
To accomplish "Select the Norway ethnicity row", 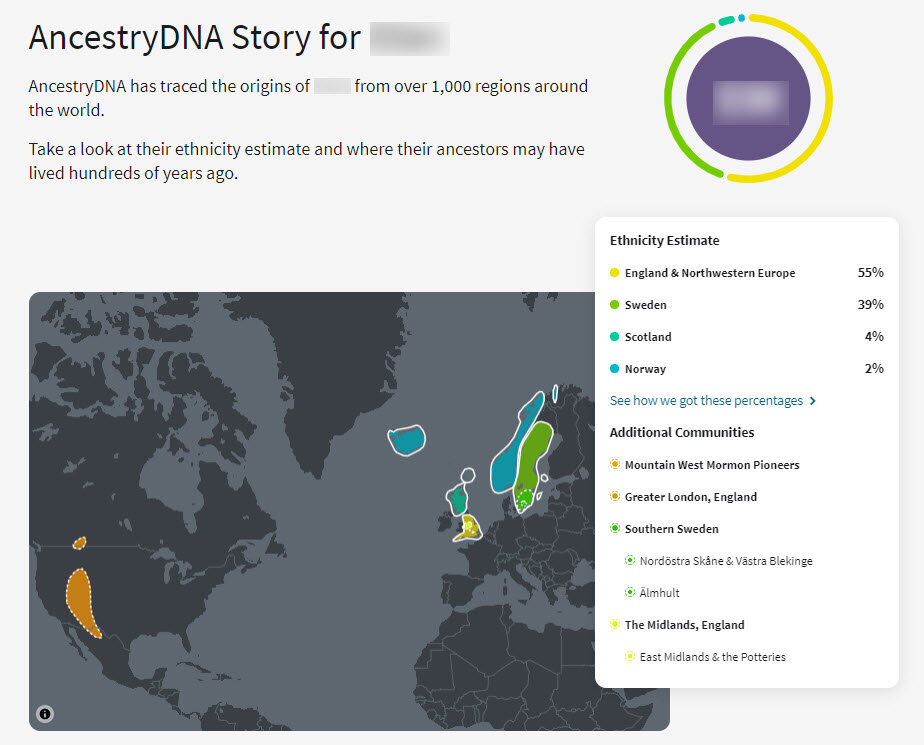I will click(x=747, y=369).
